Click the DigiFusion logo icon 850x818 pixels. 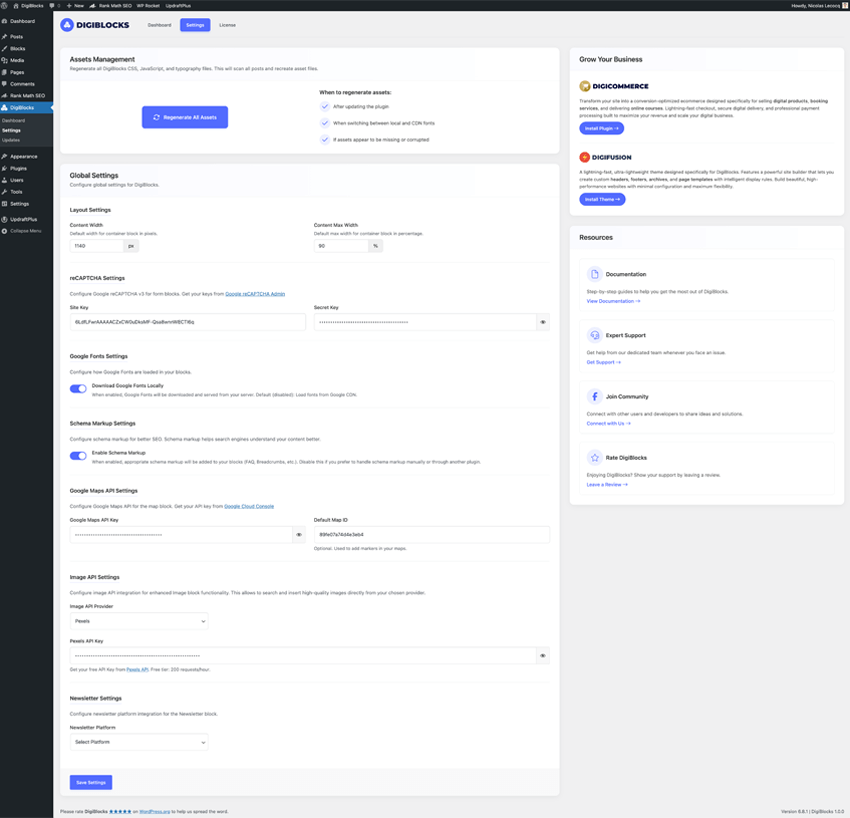[x=584, y=157]
